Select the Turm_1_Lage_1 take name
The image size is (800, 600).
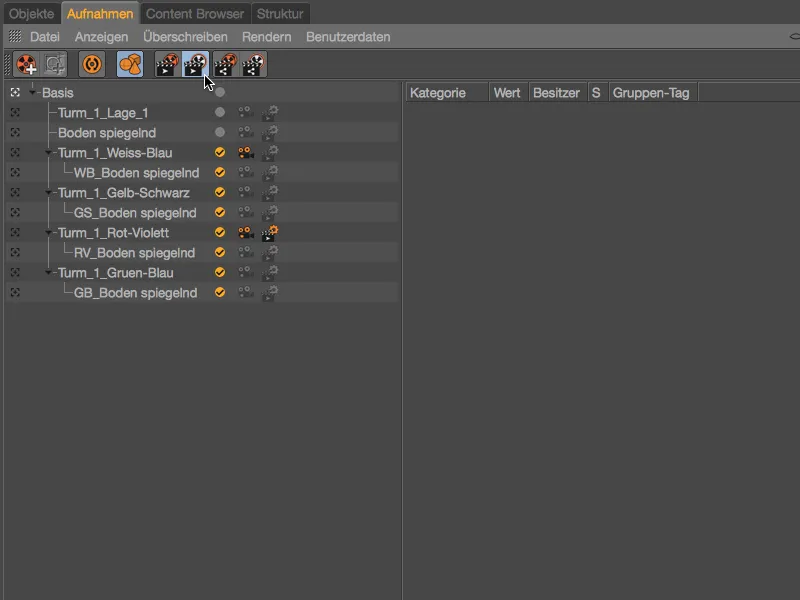pos(103,113)
